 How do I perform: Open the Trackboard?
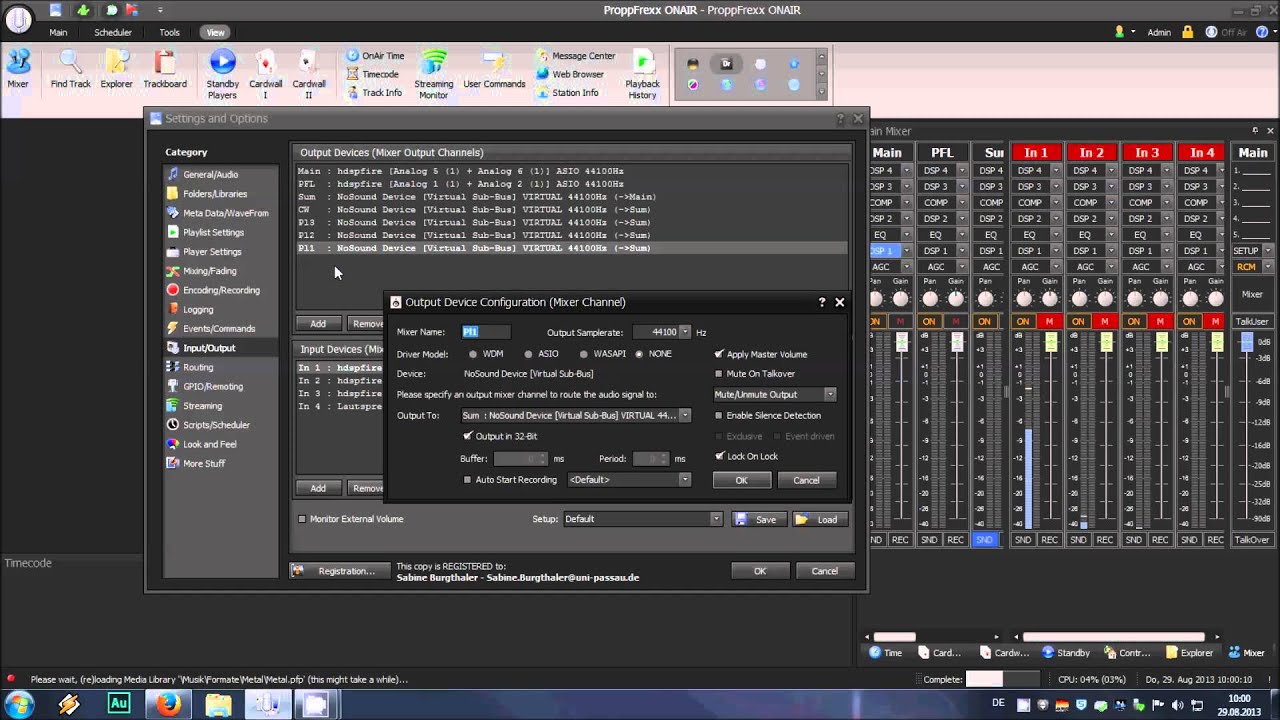[x=165, y=70]
